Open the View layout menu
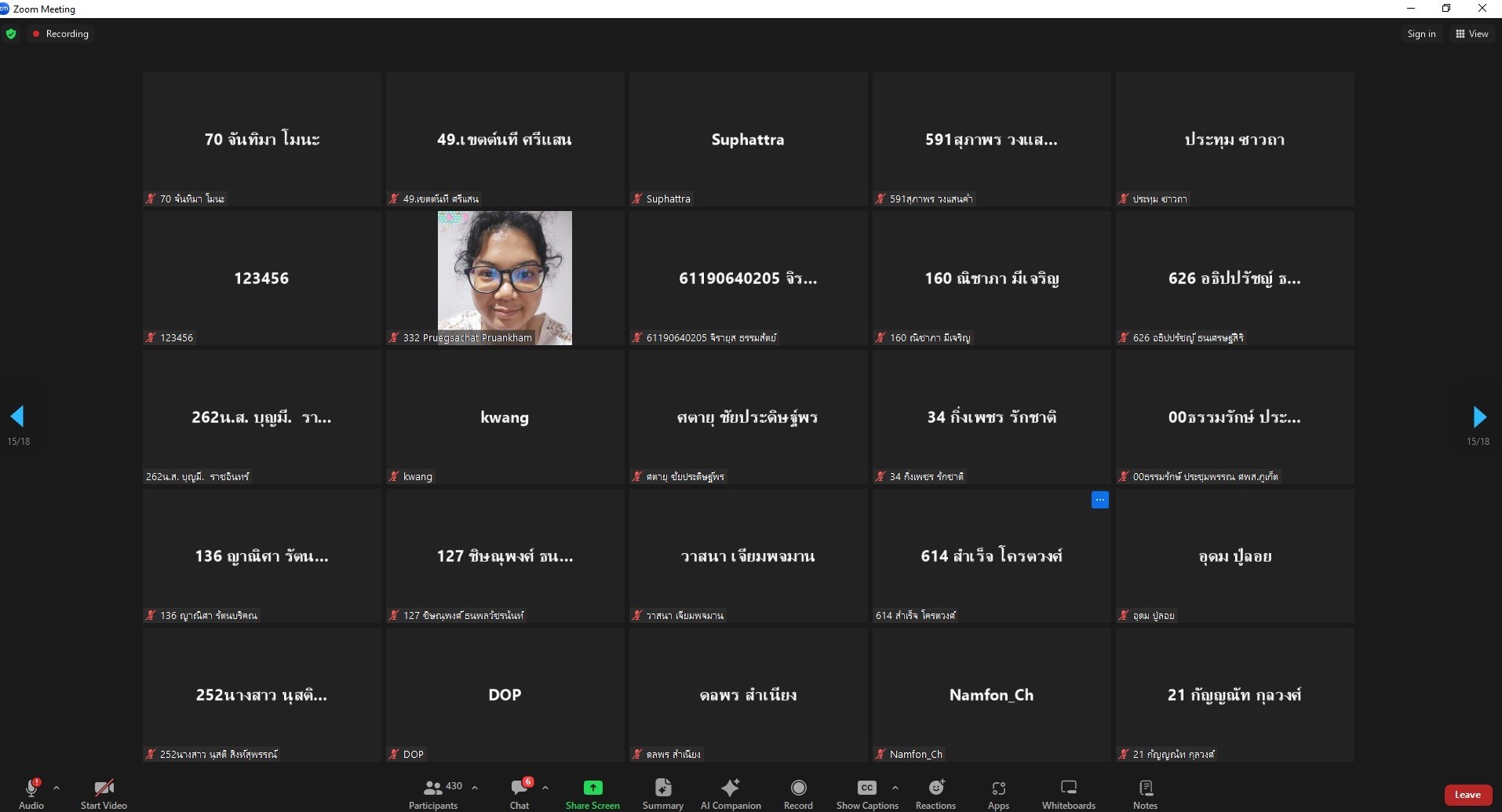The image size is (1502, 812). pos(1472,34)
